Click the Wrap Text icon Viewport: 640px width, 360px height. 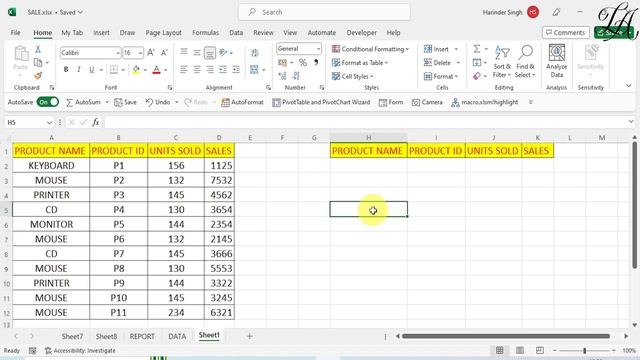tap(255, 53)
